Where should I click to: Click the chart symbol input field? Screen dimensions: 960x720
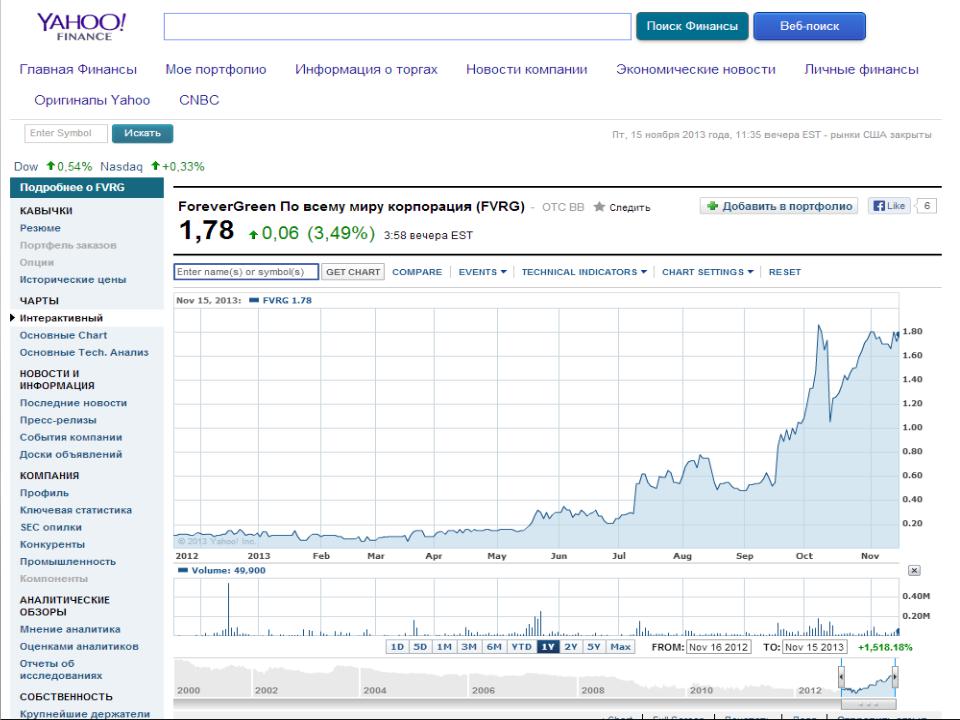[x=246, y=272]
